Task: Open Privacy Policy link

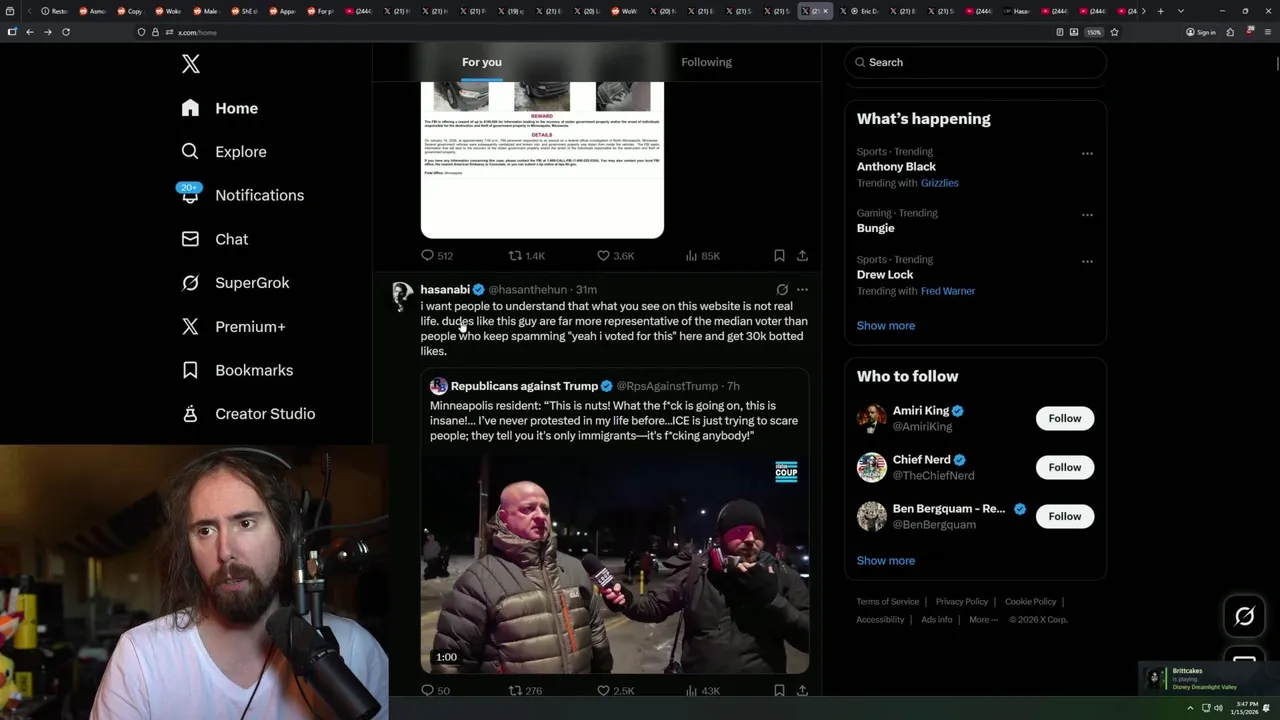Action: pyautogui.click(x=961, y=602)
